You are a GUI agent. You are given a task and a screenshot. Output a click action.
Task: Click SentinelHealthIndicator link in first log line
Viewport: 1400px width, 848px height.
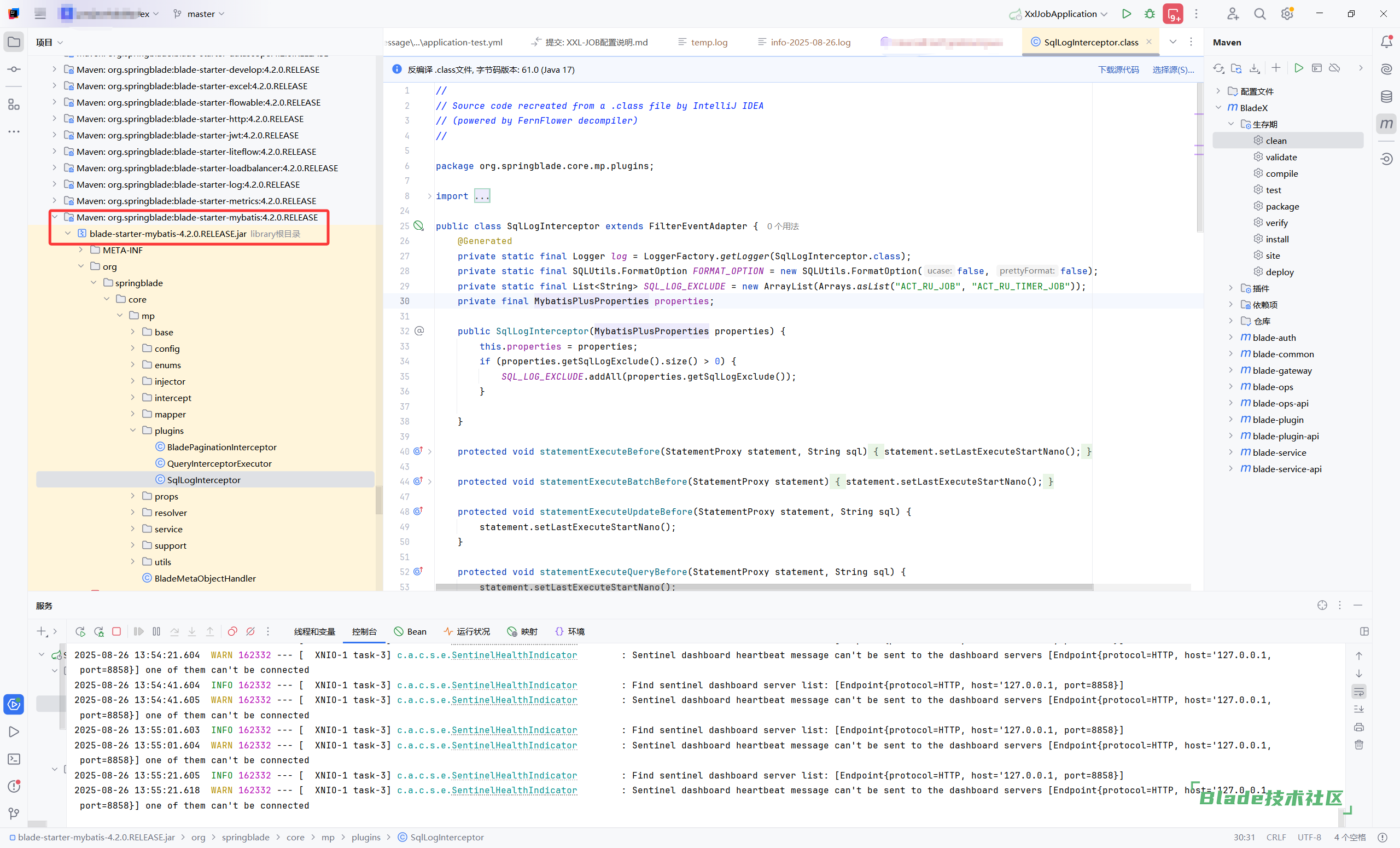tap(514, 655)
